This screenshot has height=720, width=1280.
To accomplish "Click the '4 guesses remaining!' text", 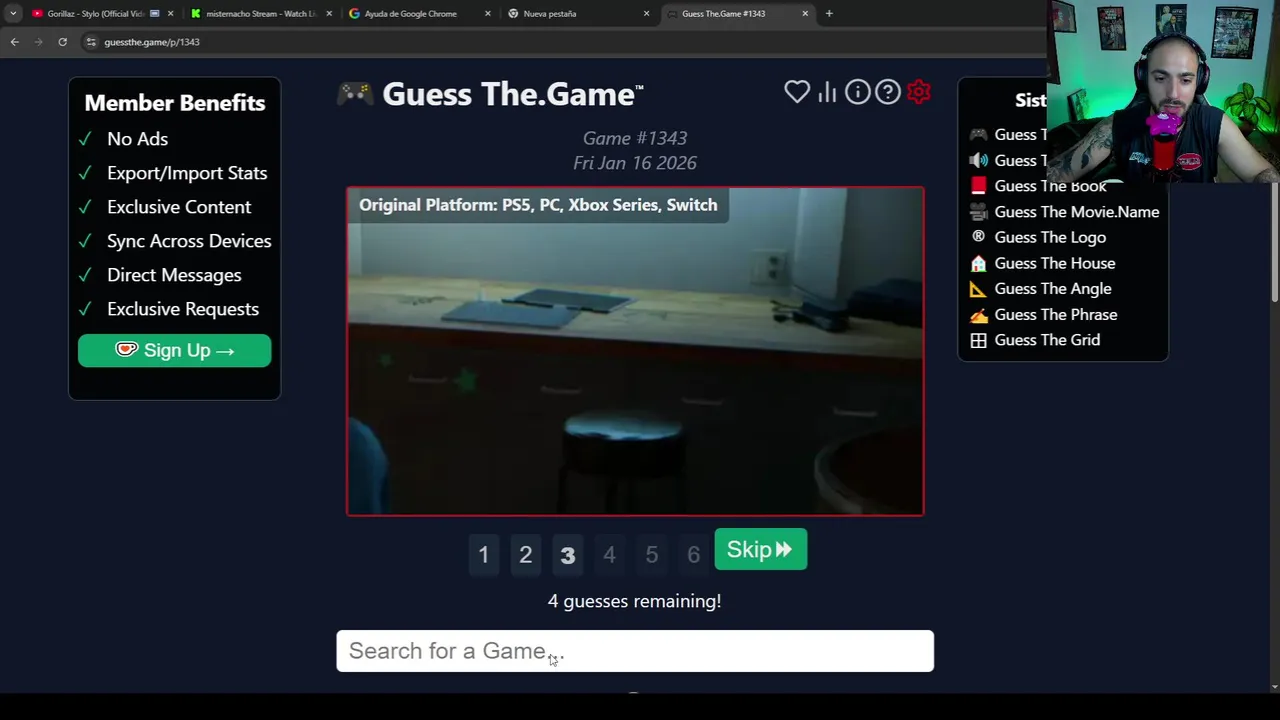I will click(x=634, y=601).
